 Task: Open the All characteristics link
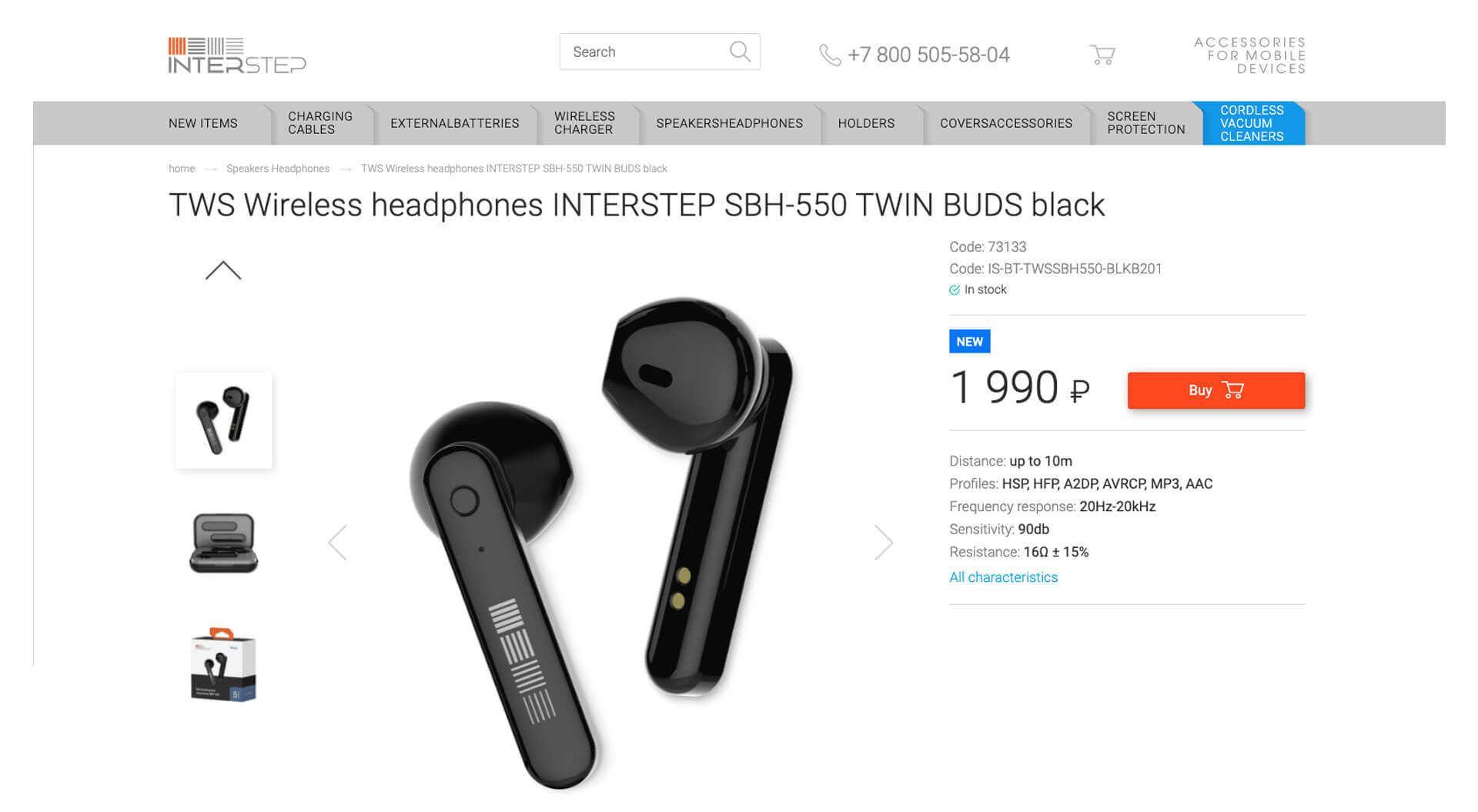point(1003,577)
